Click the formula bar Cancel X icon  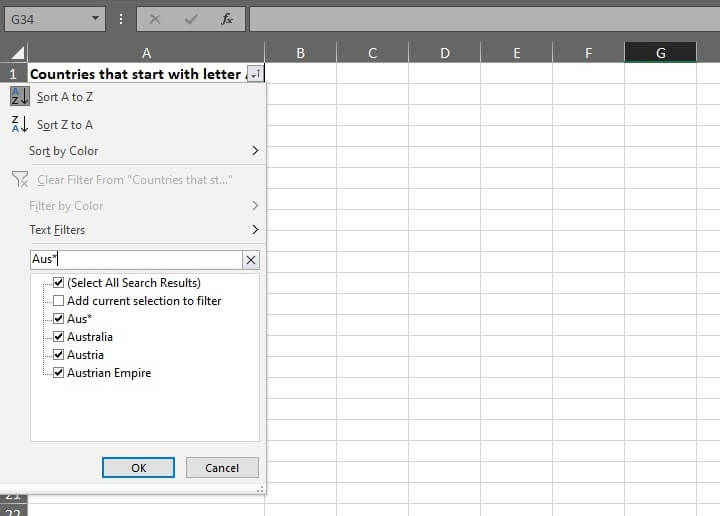click(x=155, y=18)
